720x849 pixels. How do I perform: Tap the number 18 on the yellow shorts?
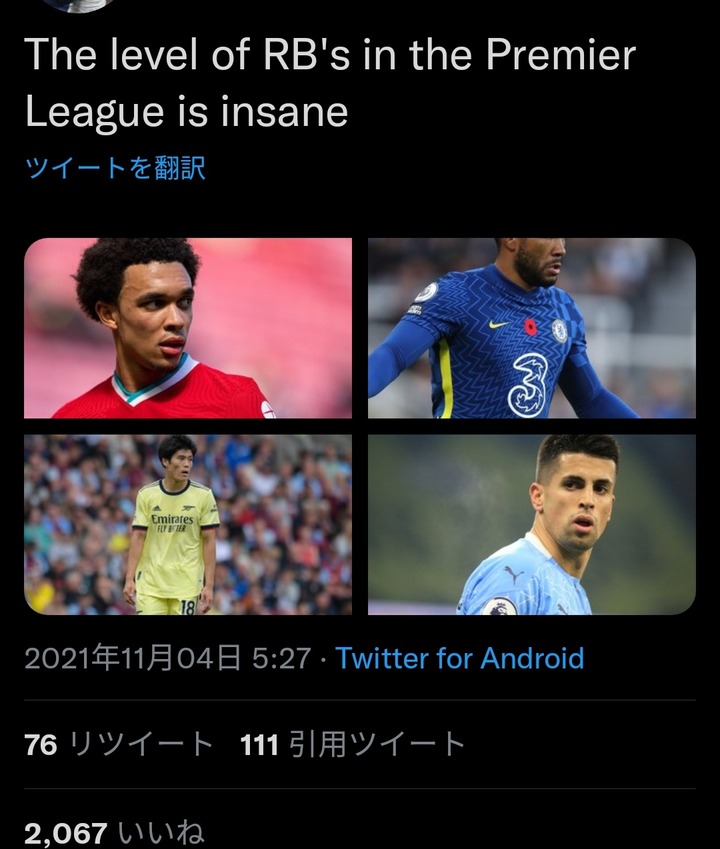click(x=185, y=606)
